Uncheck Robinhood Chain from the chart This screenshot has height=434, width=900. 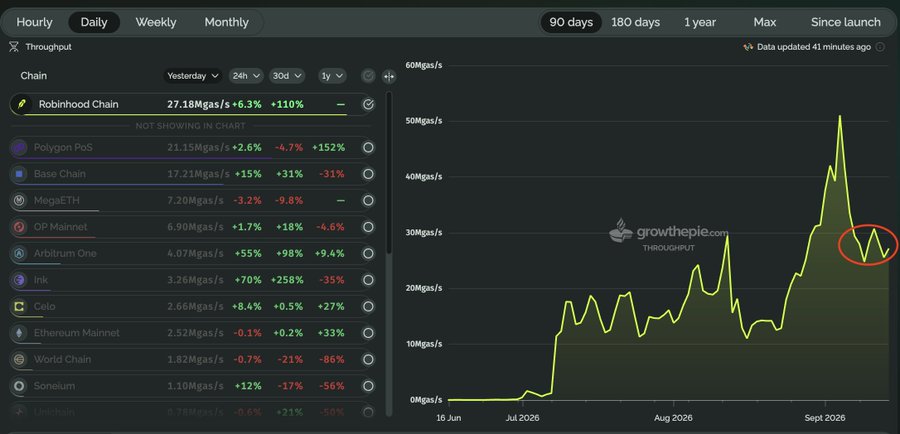pyautogui.click(x=368, y=104)
